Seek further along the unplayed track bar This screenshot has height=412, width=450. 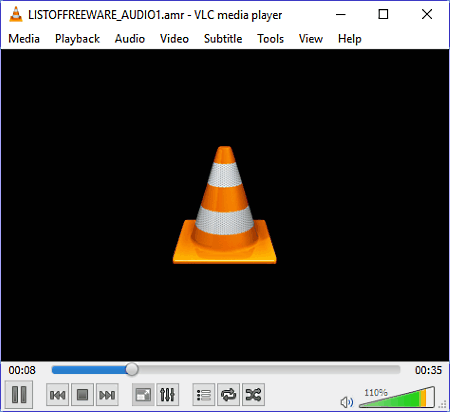(269, 369)
